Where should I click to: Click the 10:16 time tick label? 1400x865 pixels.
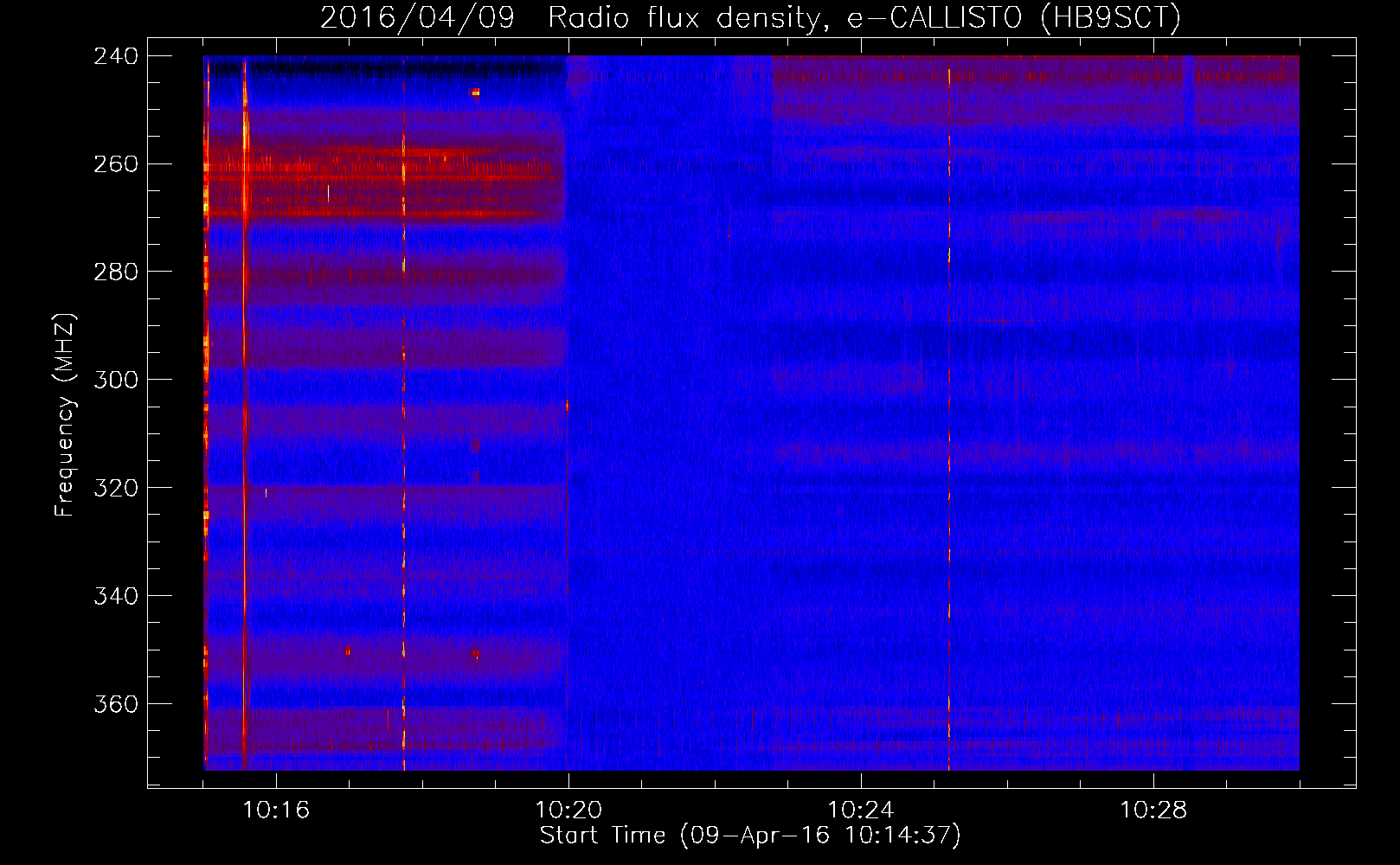tap(276, 811)
